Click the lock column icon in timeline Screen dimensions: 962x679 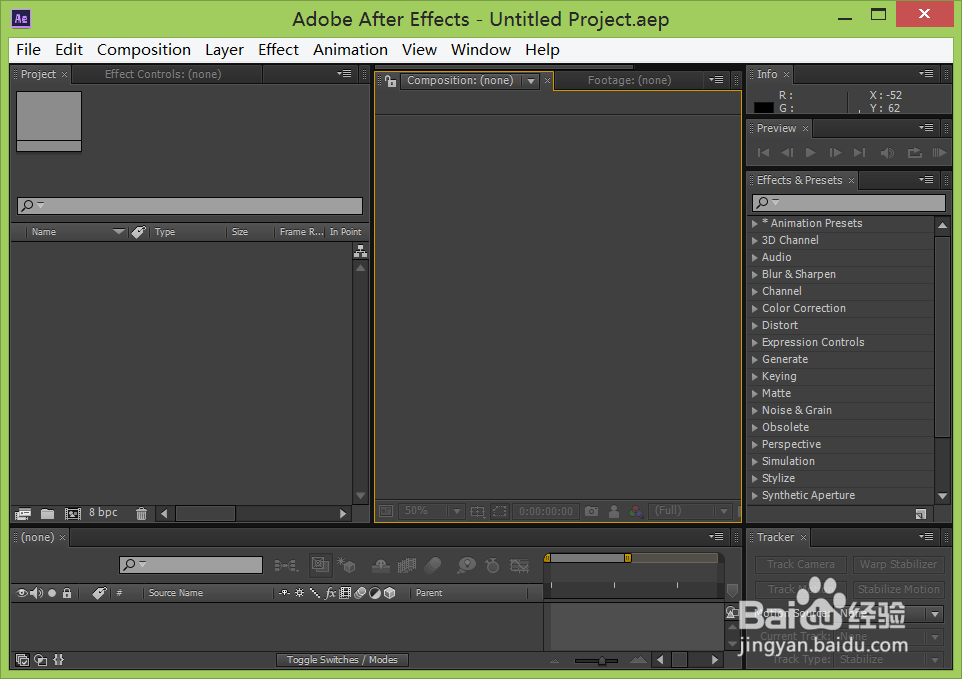tap(67, 593)
